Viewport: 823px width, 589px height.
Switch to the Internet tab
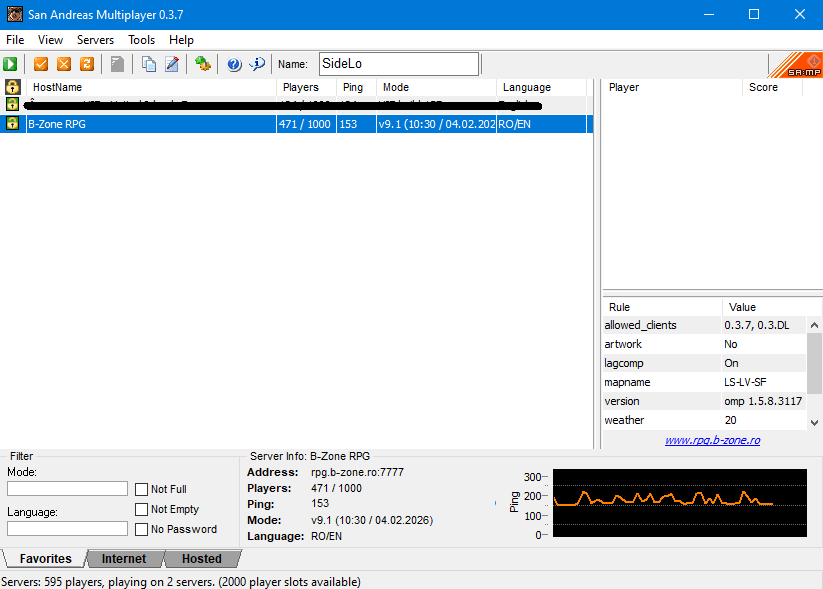pos(124,559)
